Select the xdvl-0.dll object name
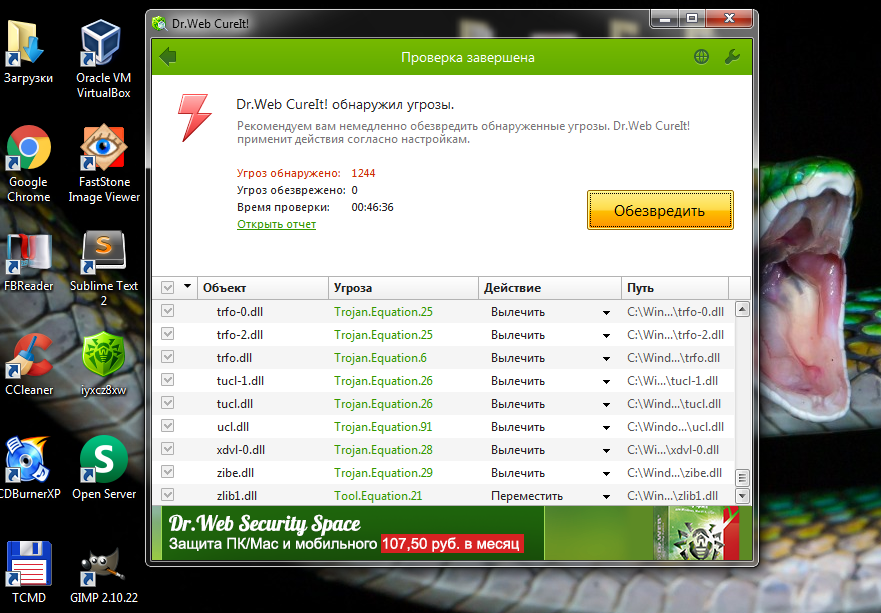 point(240,450)
